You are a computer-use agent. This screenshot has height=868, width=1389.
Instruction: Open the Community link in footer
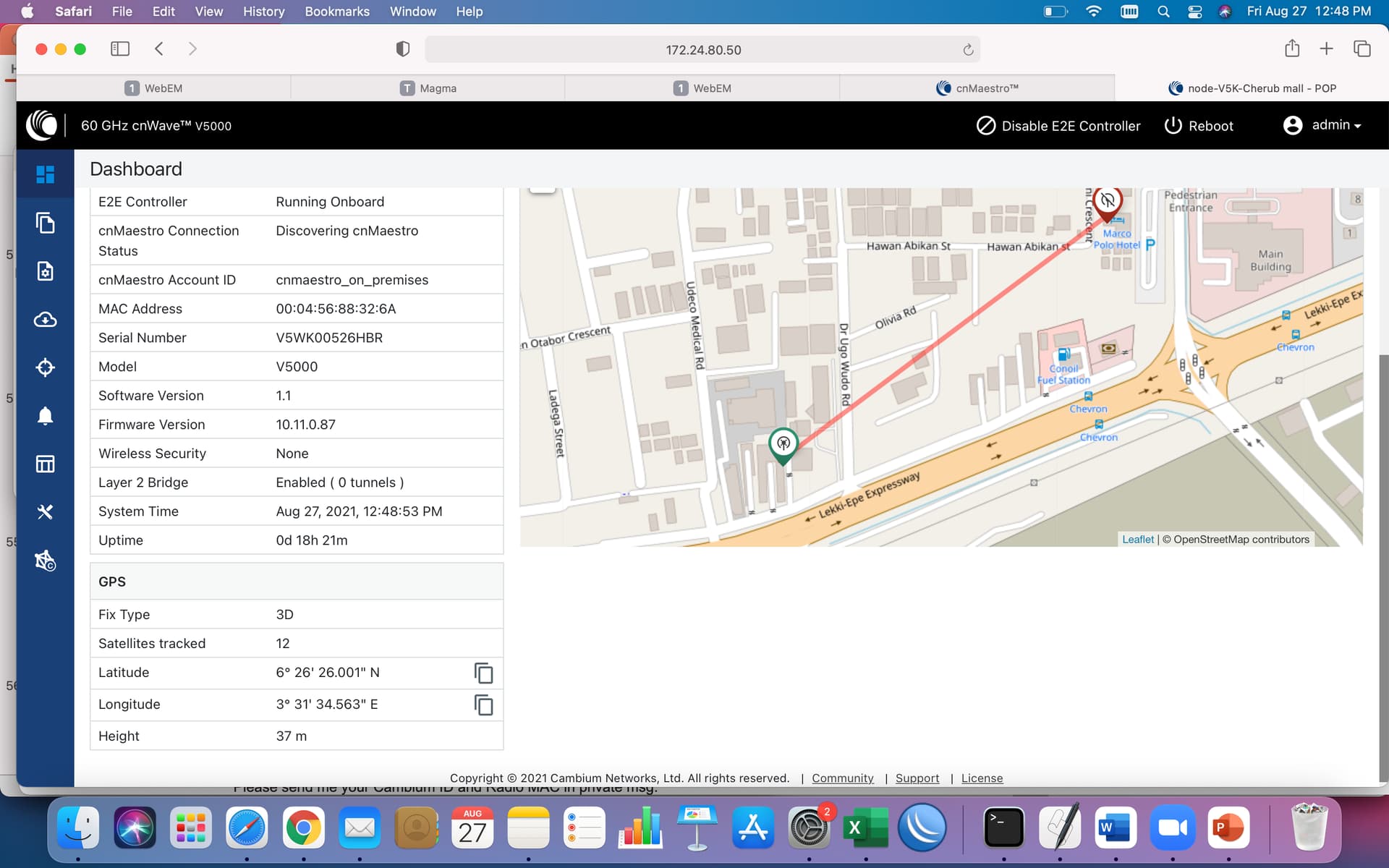(x=842, y=778)
